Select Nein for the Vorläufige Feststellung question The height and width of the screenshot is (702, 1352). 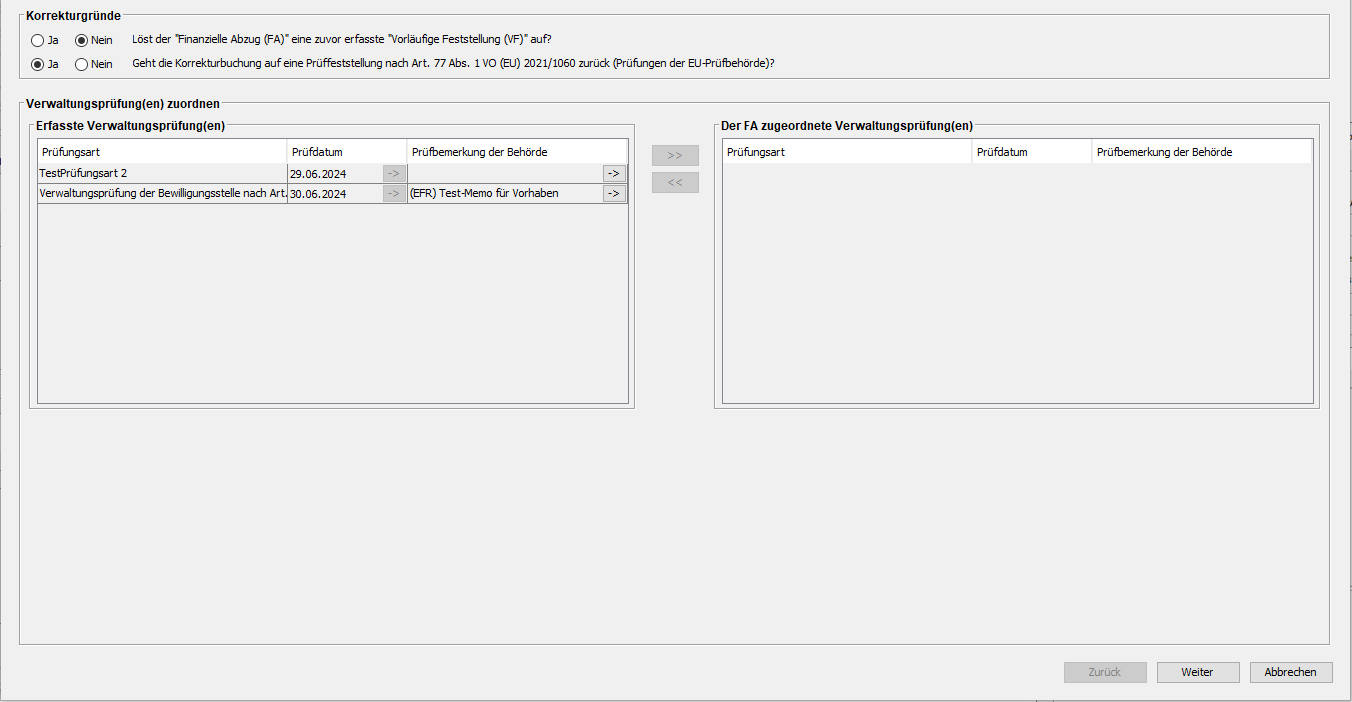pos(82,41)
